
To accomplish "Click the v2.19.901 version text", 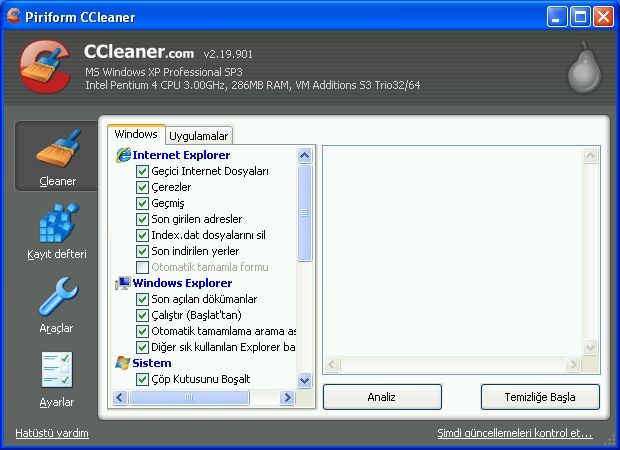I will tap(228, 54).
